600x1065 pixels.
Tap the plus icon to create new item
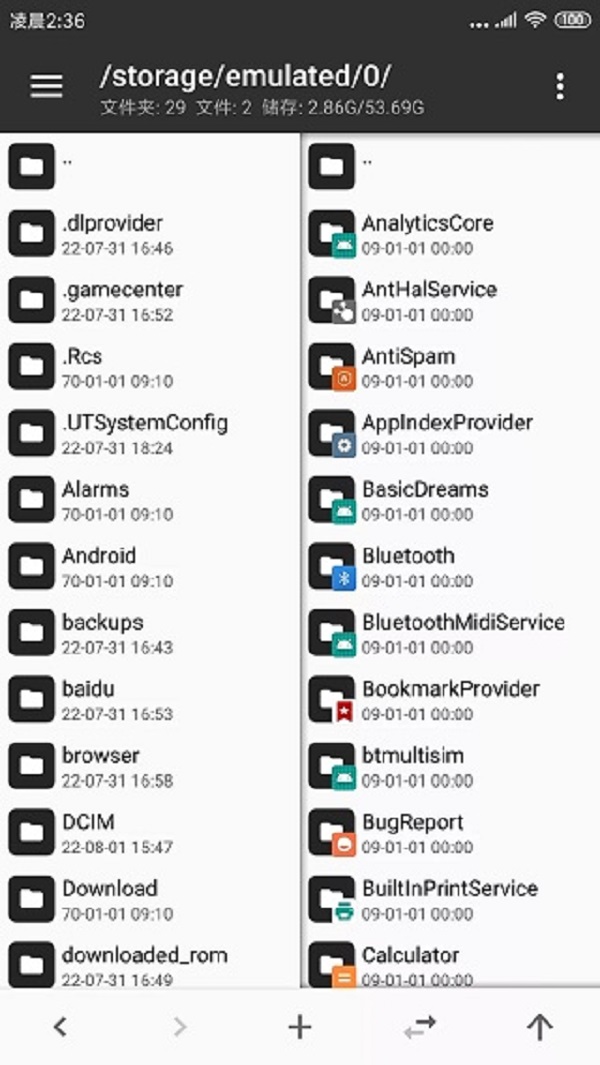tap(300, 1027)
